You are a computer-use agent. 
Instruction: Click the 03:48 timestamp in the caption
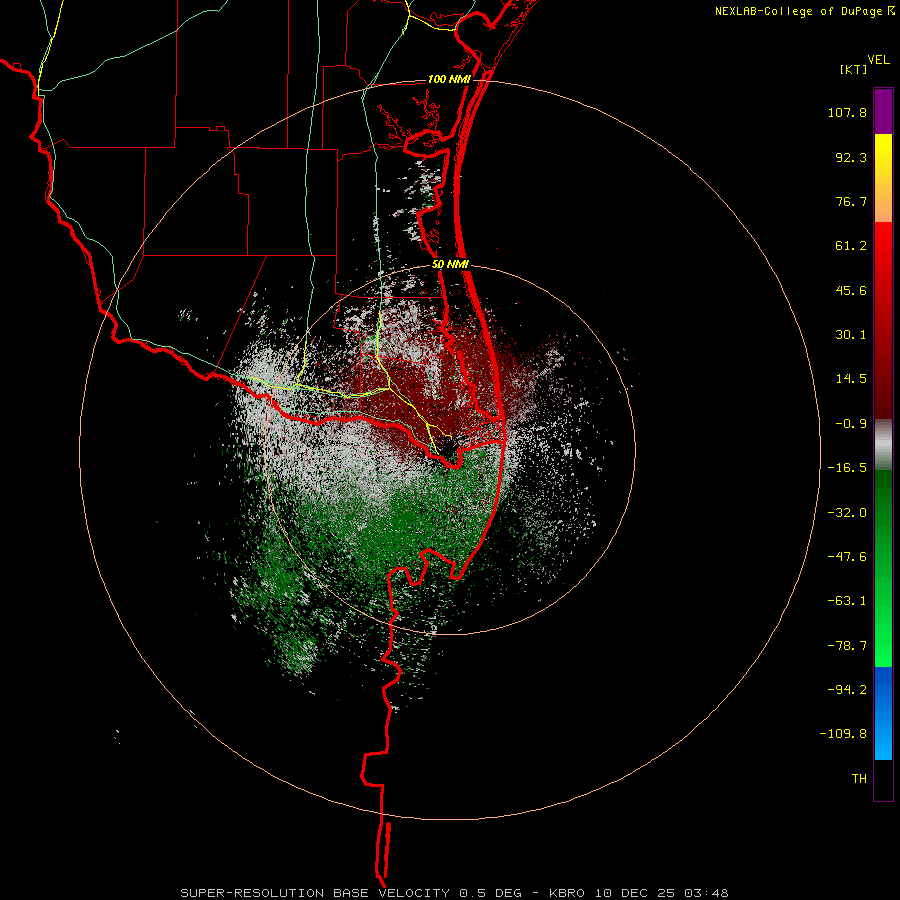tap(706, 893)
